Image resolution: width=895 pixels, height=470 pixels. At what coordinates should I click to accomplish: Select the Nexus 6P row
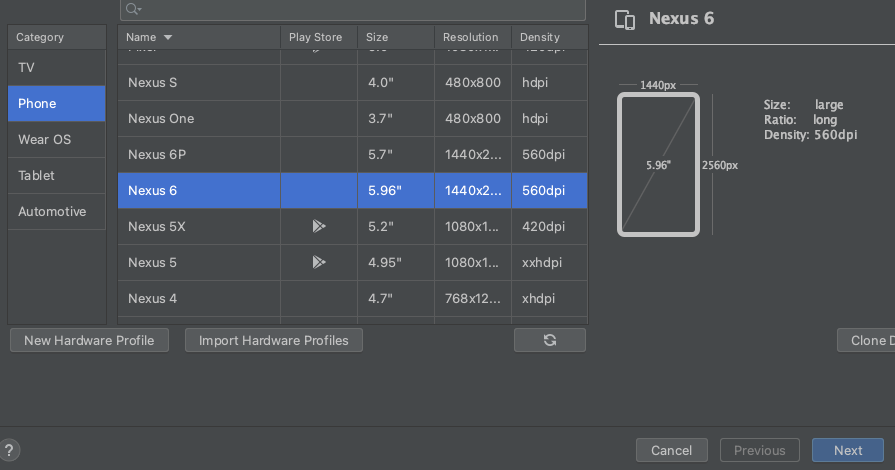click(x=353, y=154)
